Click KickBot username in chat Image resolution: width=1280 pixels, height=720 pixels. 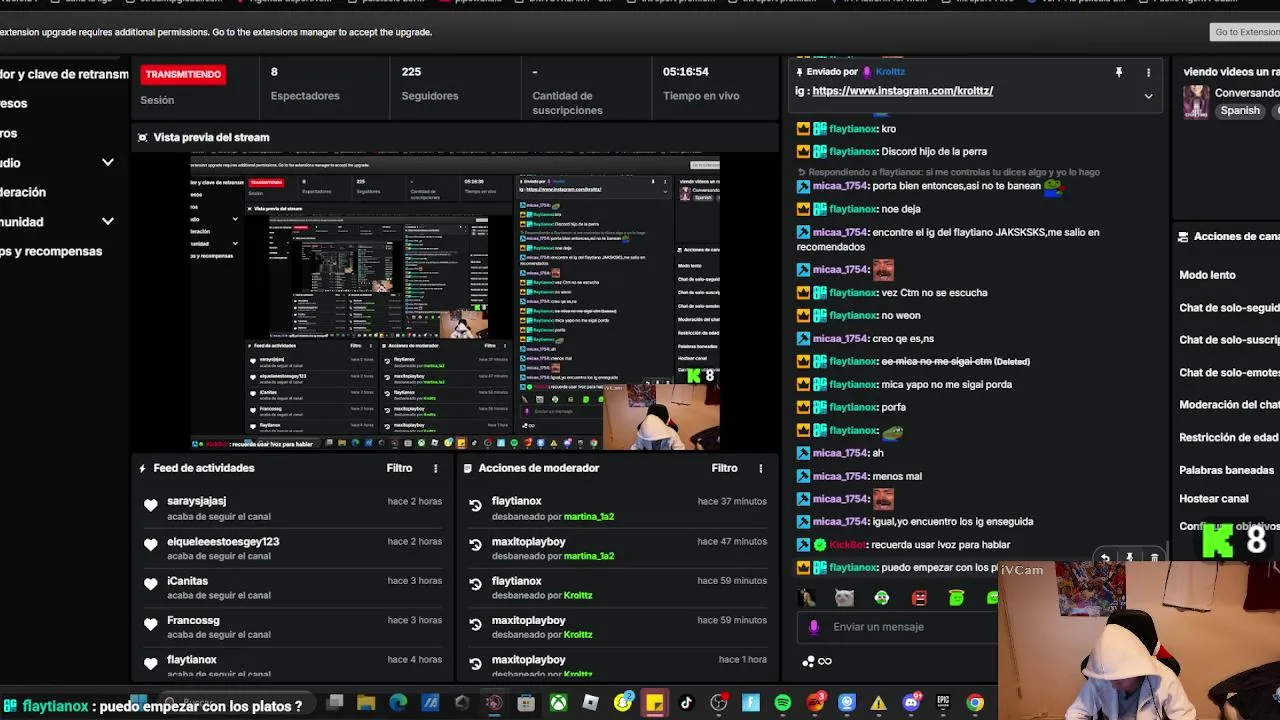coord(847,545)
